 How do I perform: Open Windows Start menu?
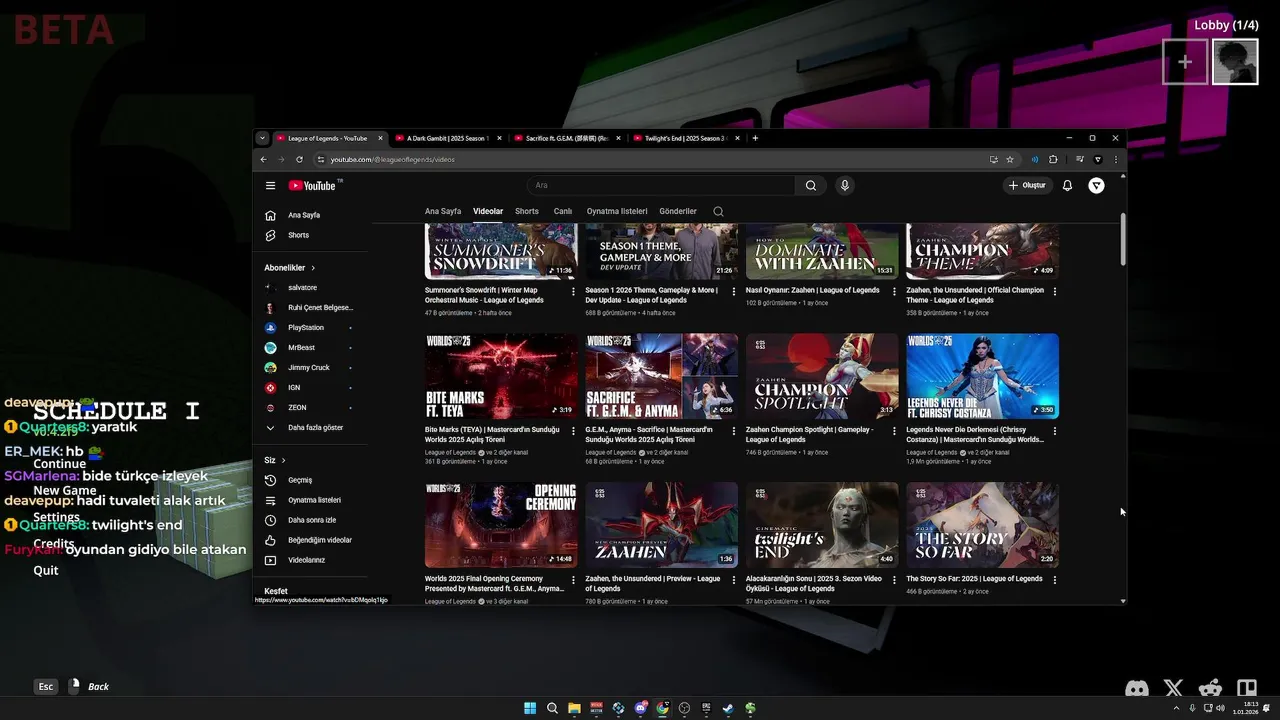coord(530,708)
